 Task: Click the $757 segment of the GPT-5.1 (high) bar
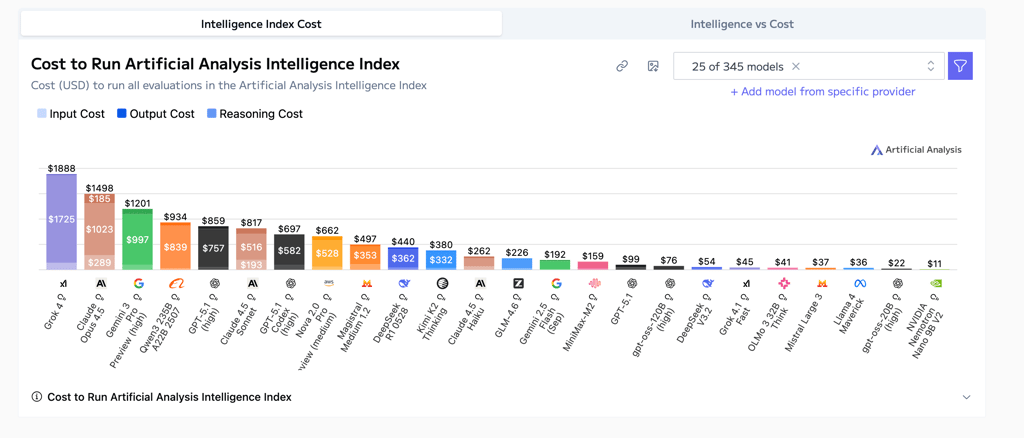tap(214, 248)
